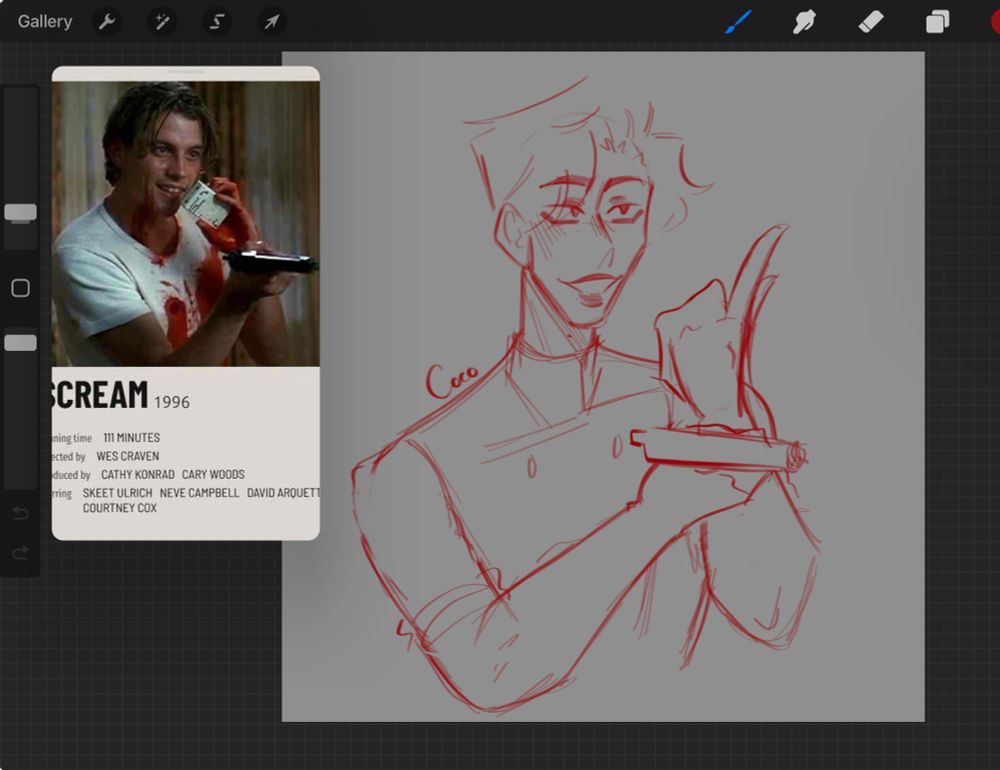Click the brush size slider handle

click(20, 212)
